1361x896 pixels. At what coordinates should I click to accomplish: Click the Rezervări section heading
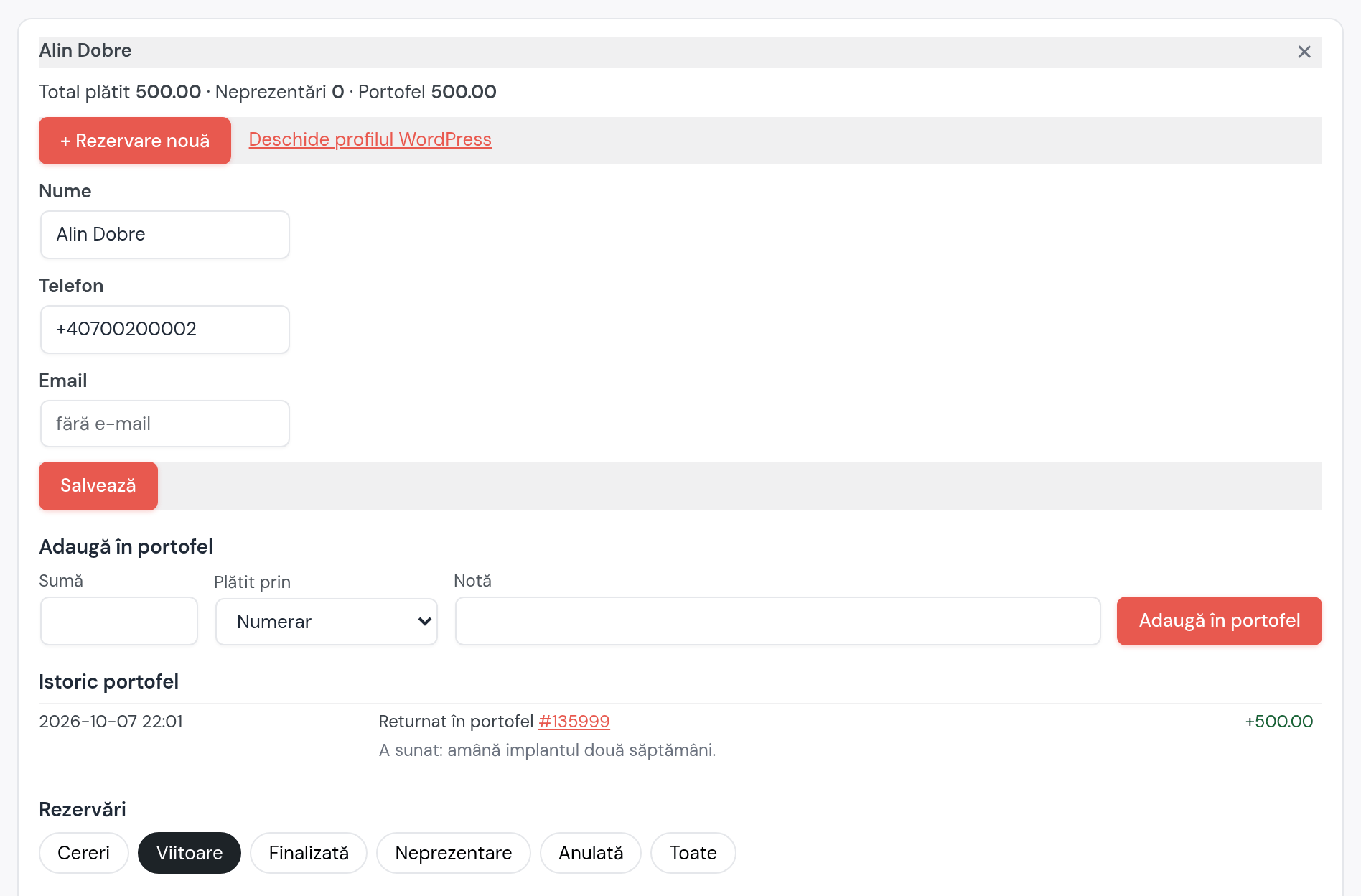click(x=83, y=809)
